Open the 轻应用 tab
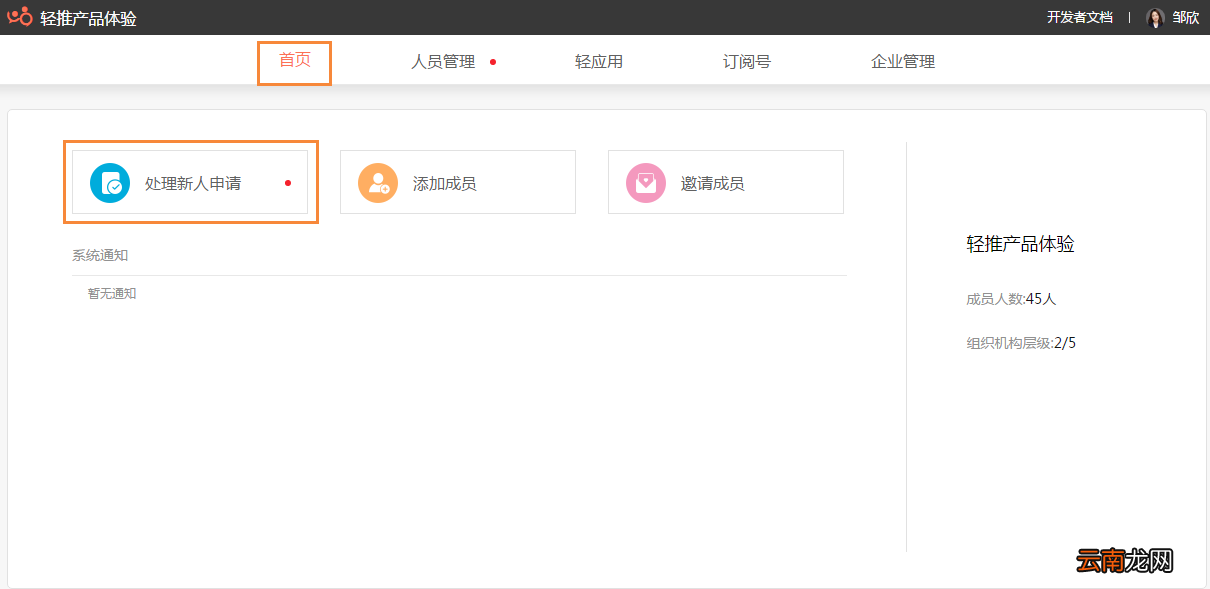This screenshot has height=589, width=1210. click(599, 62)
